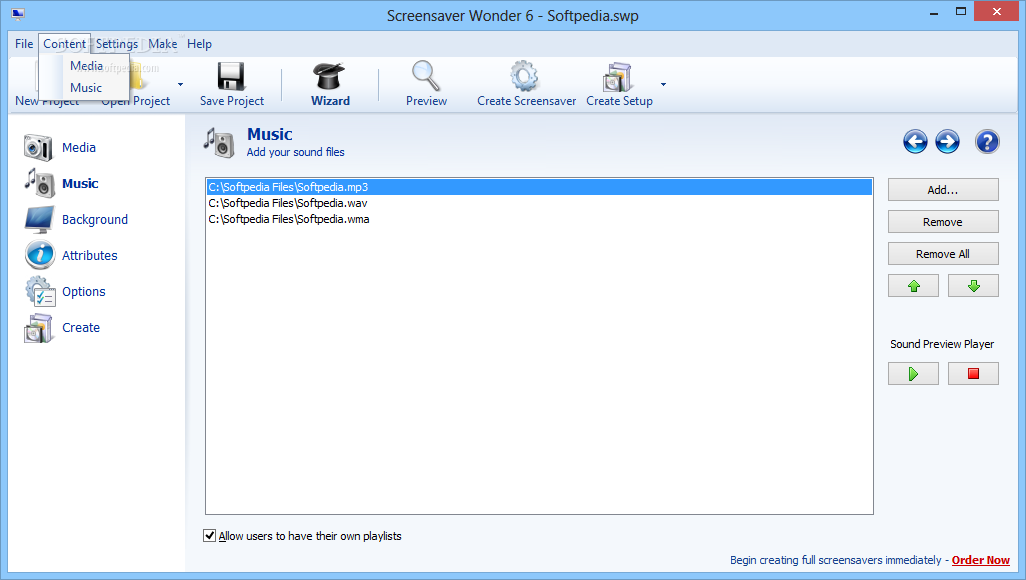
Task: Open the Media section camera icon in sidebar
Action: pyautogui.click(x=38, y=147)
